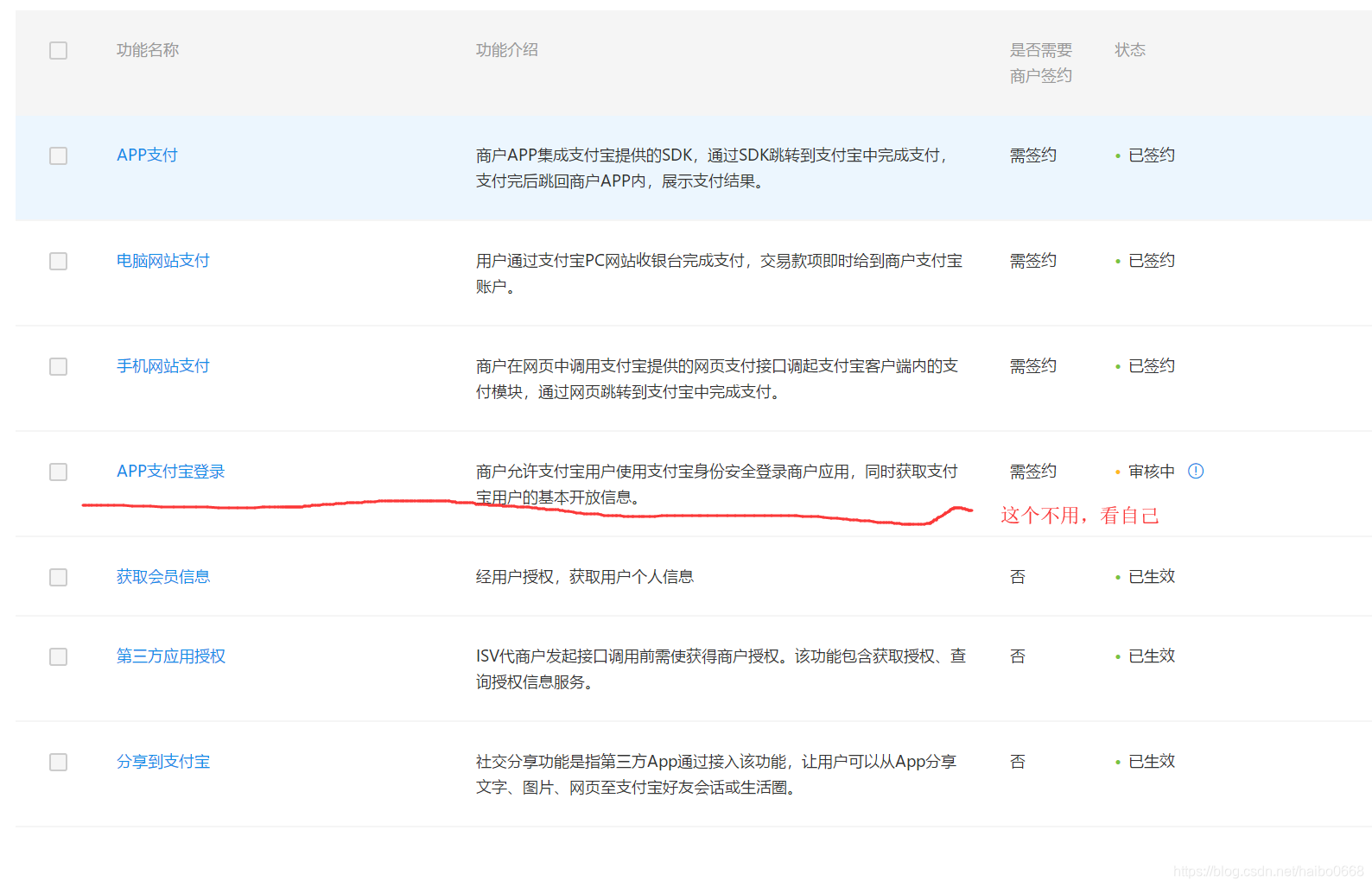Click the 经用户授权，获取用户个人信息 description

(585, 576)
